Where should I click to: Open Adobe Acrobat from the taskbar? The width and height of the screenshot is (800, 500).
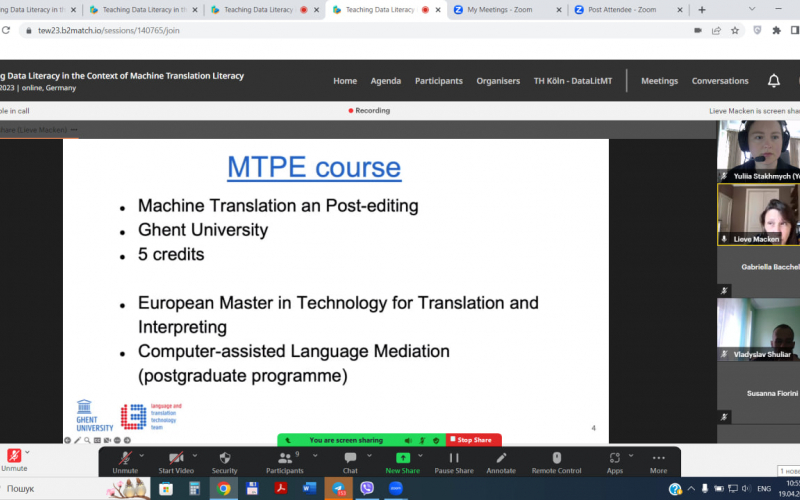tap(280, 488)
